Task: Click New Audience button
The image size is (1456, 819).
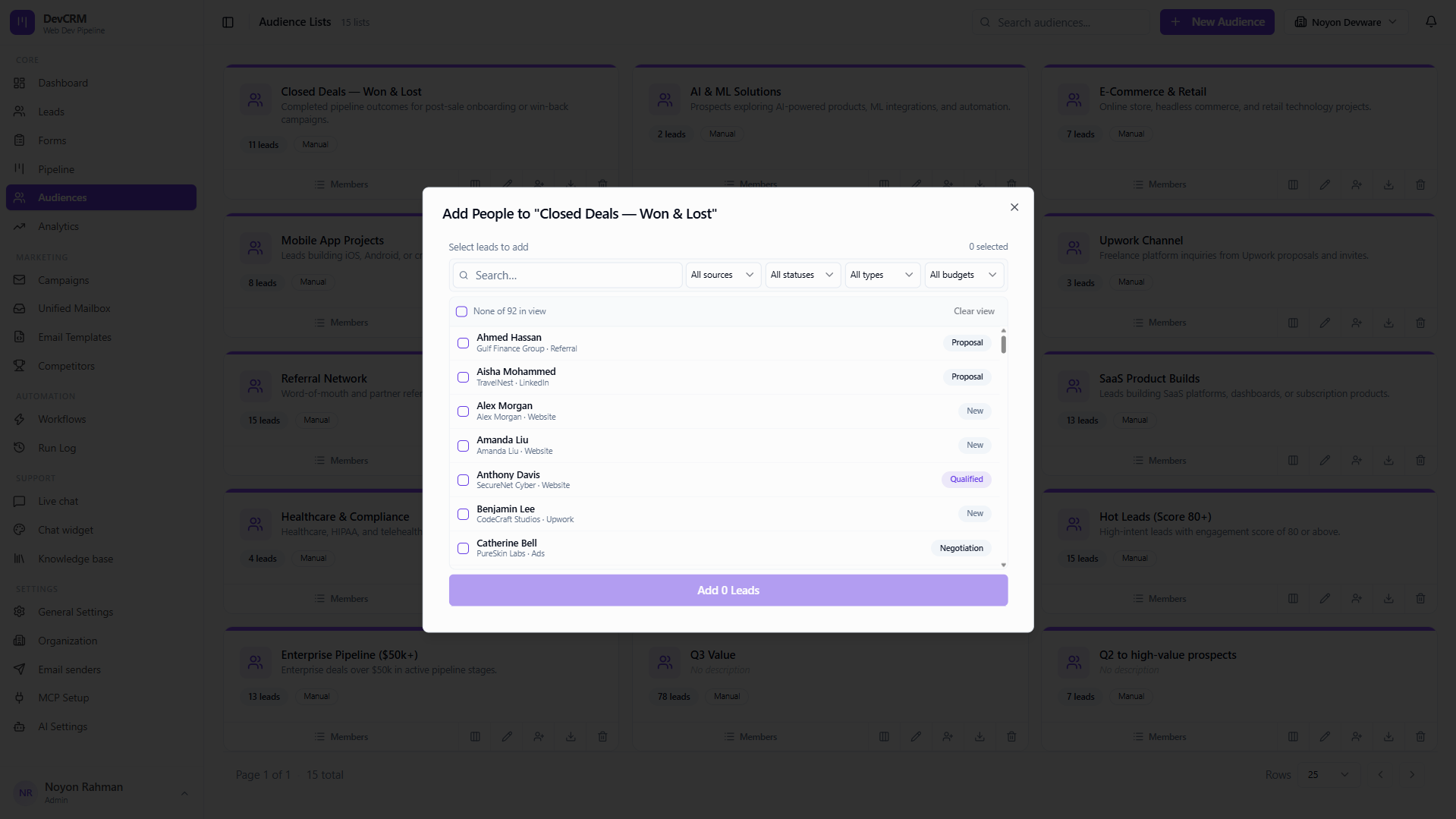Action: click(x=1217, y=22)
